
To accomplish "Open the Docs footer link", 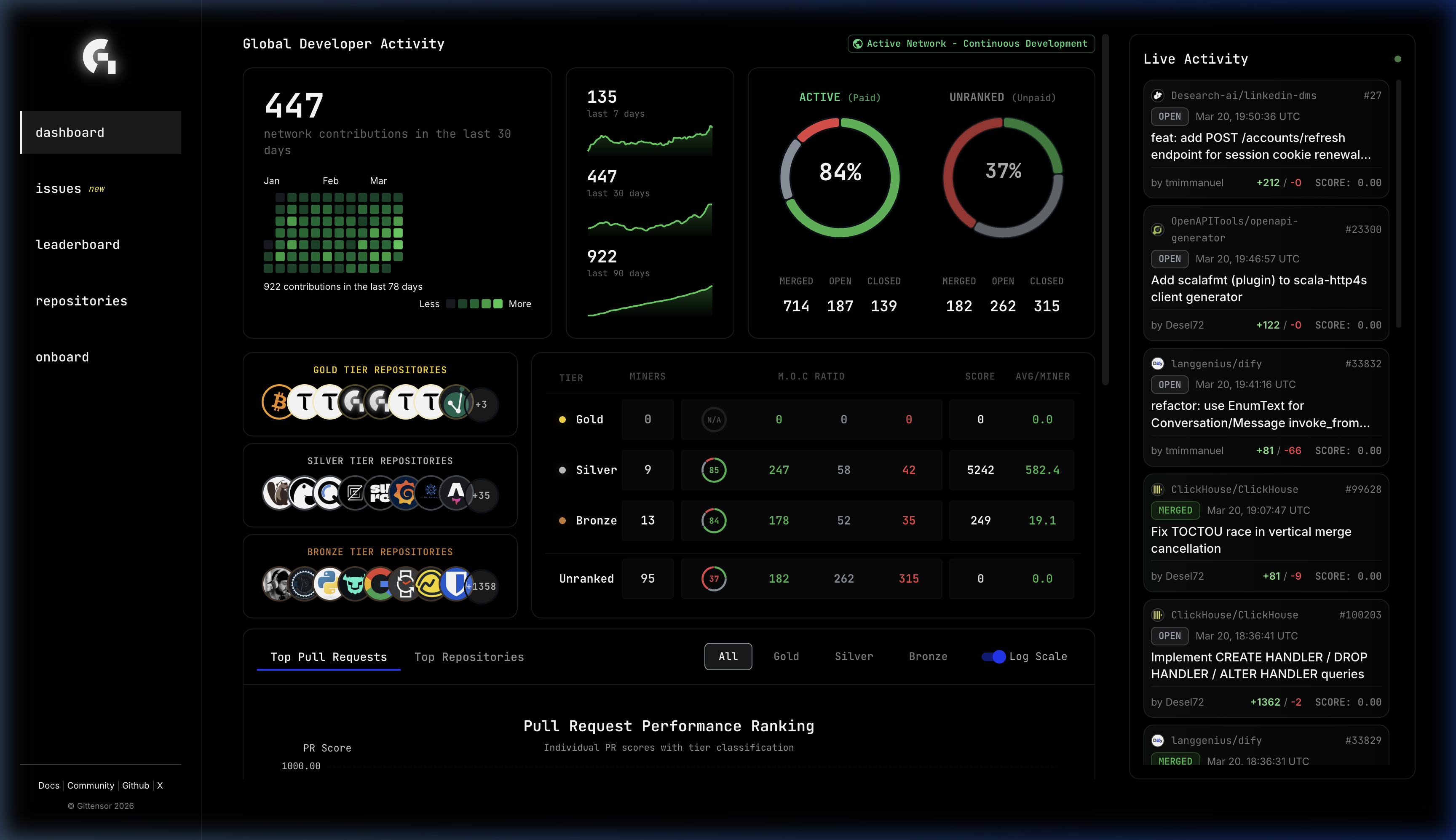I will [48, 785].
